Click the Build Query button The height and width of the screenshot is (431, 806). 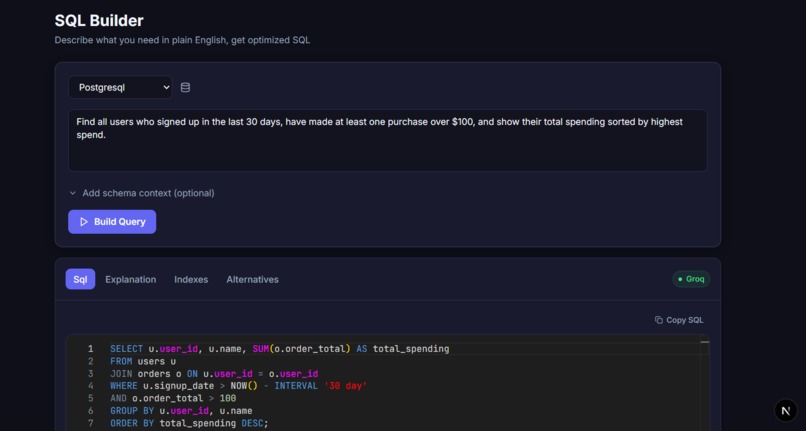point(112,222)
